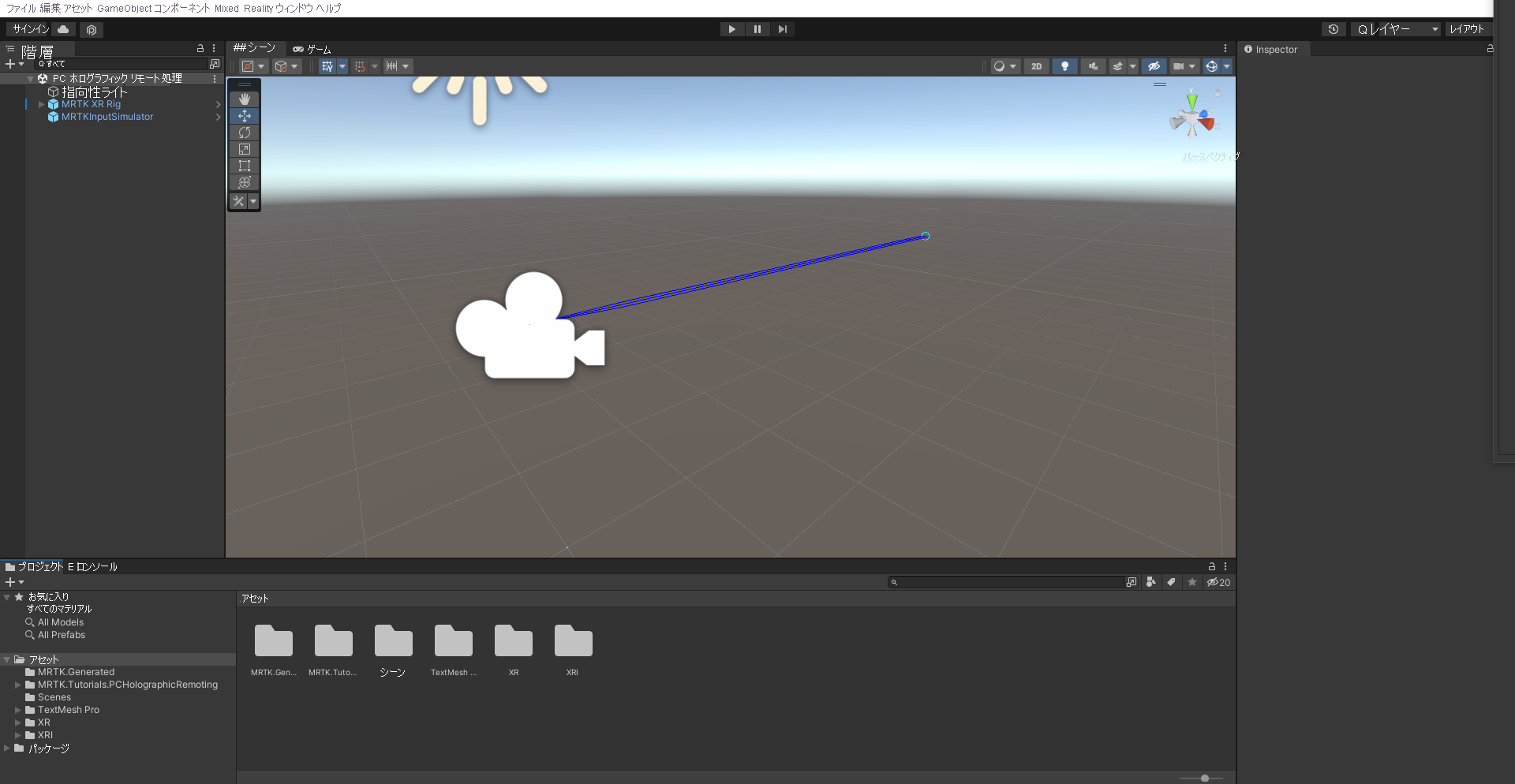Click the サインイン button
Viewport: 1515px width, 784px height.
[x=28, y=28]
